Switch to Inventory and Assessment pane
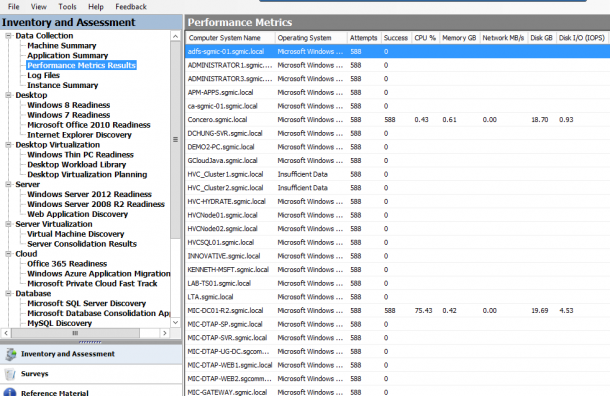 pos(91,354)
